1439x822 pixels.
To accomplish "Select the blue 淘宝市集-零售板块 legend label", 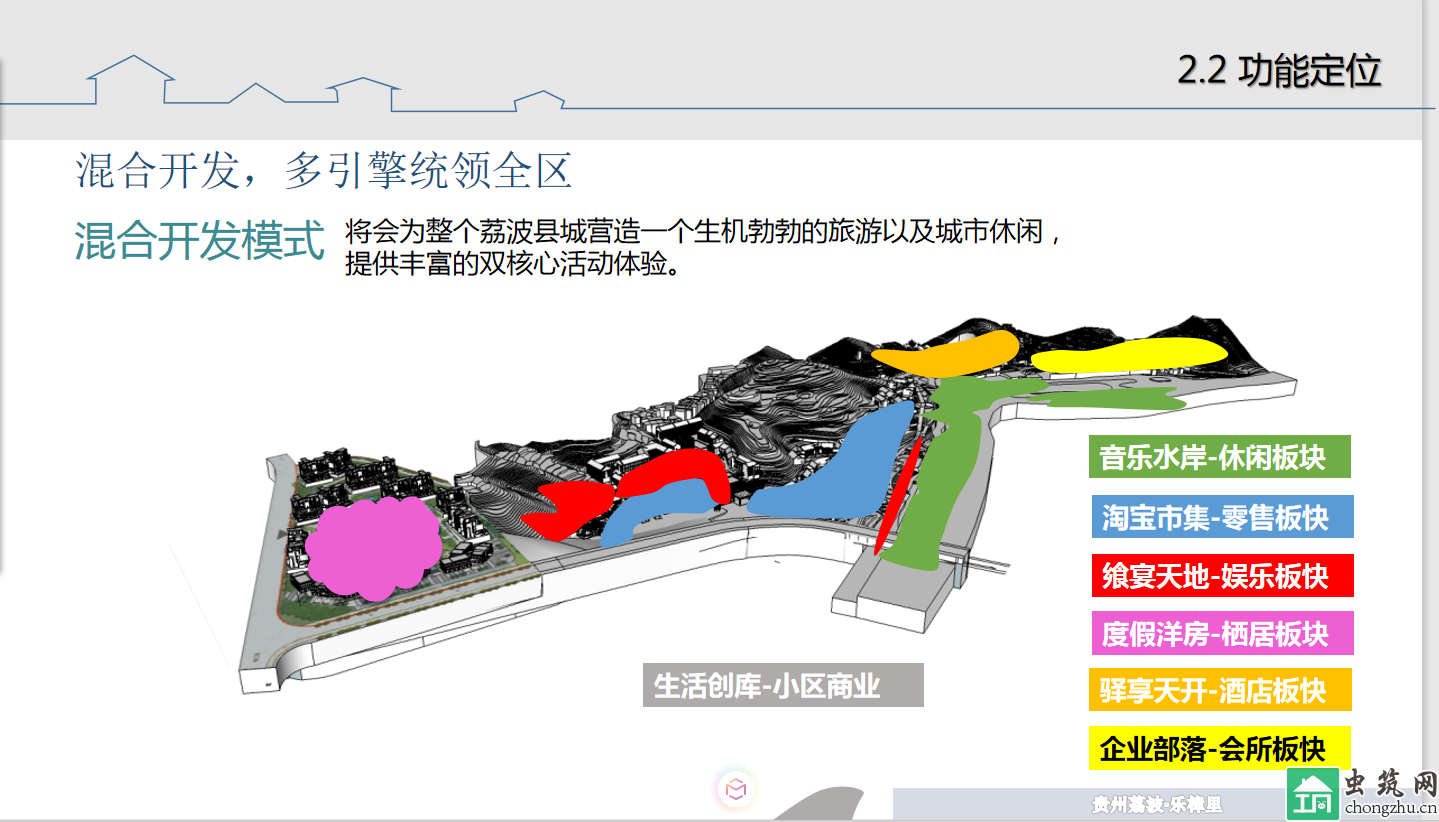I will 1221,517.
